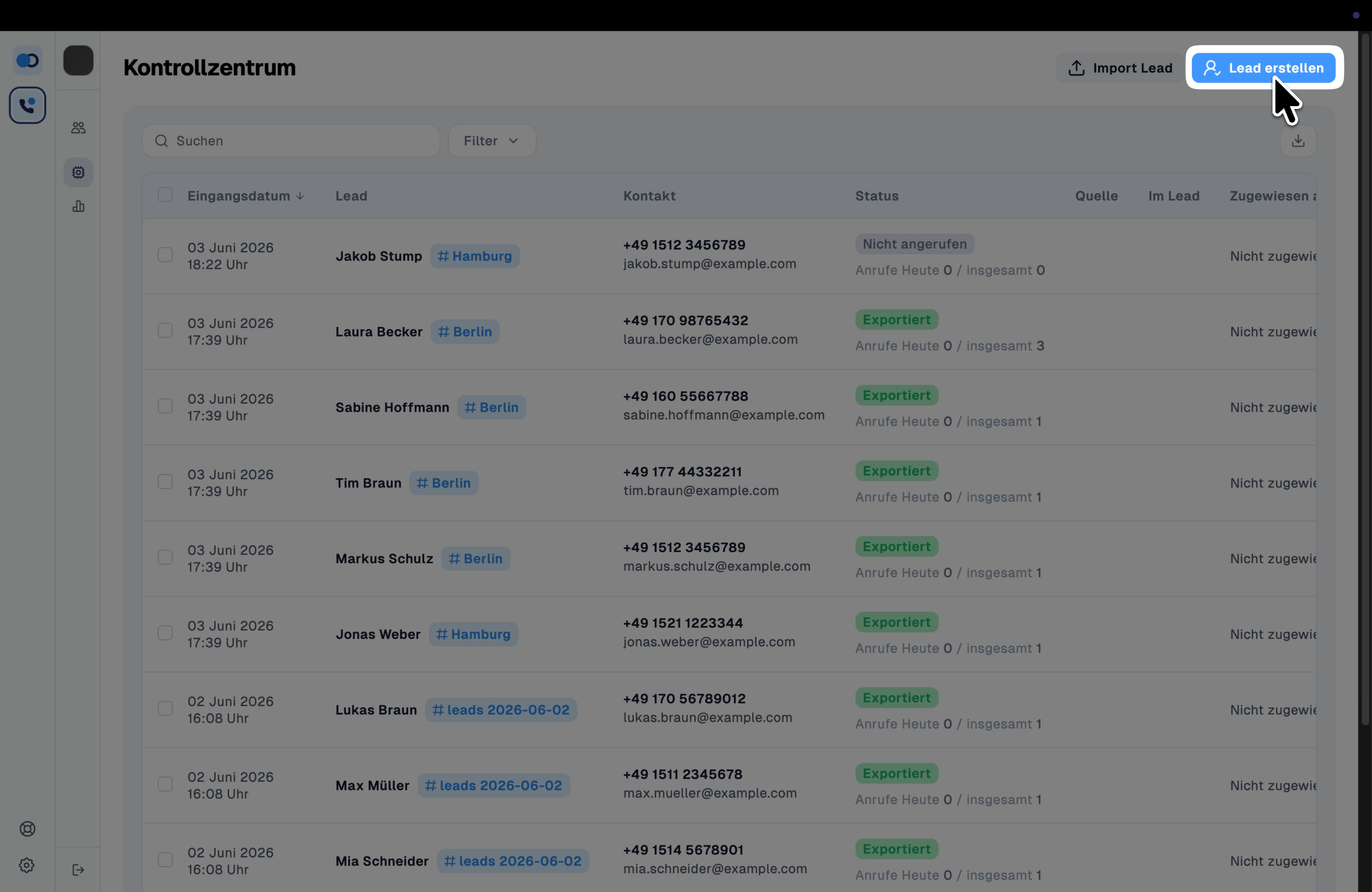Viewport: 1372px width, 892px height.
Task: Focus the Suchen search field
Action: 291,141
